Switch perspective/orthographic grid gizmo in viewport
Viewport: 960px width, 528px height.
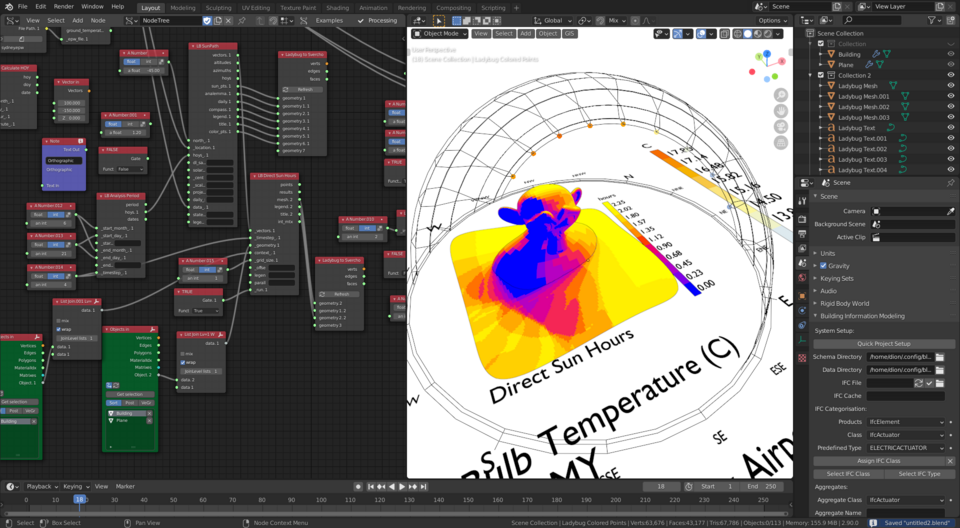[781, 143]
